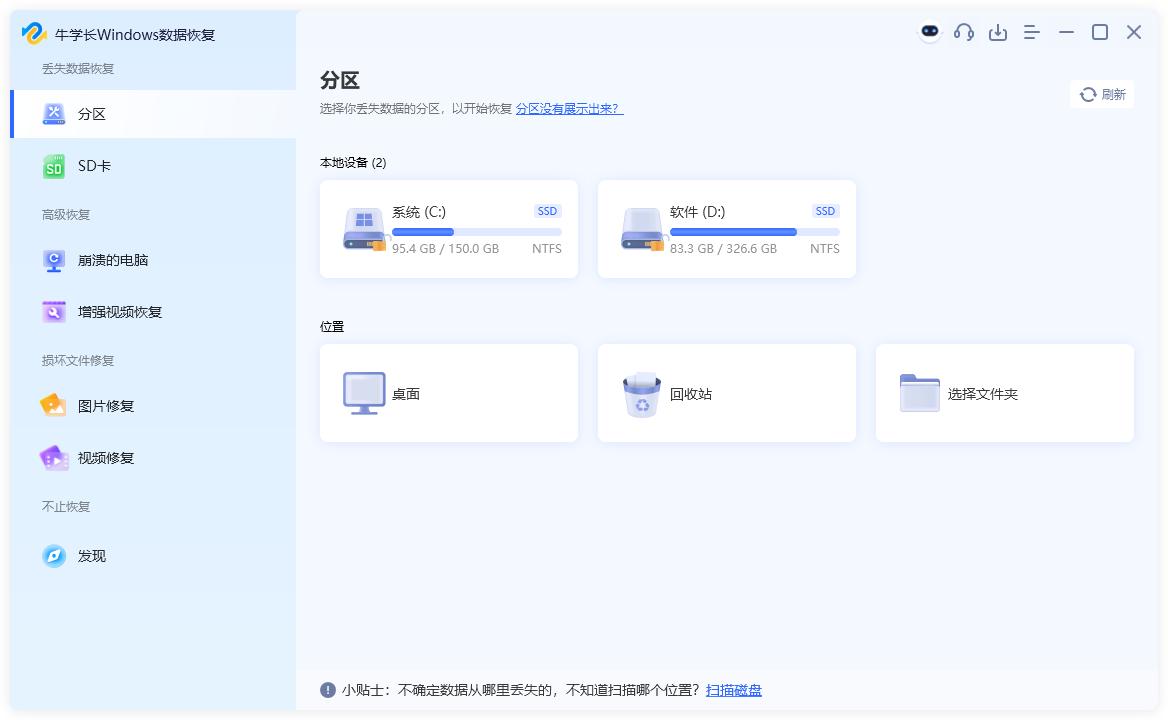Image resolution: width=1168 pixels, height=720 pixels.
Task: Click the 图片修复 photo repair icon
Action: (53, 405)
